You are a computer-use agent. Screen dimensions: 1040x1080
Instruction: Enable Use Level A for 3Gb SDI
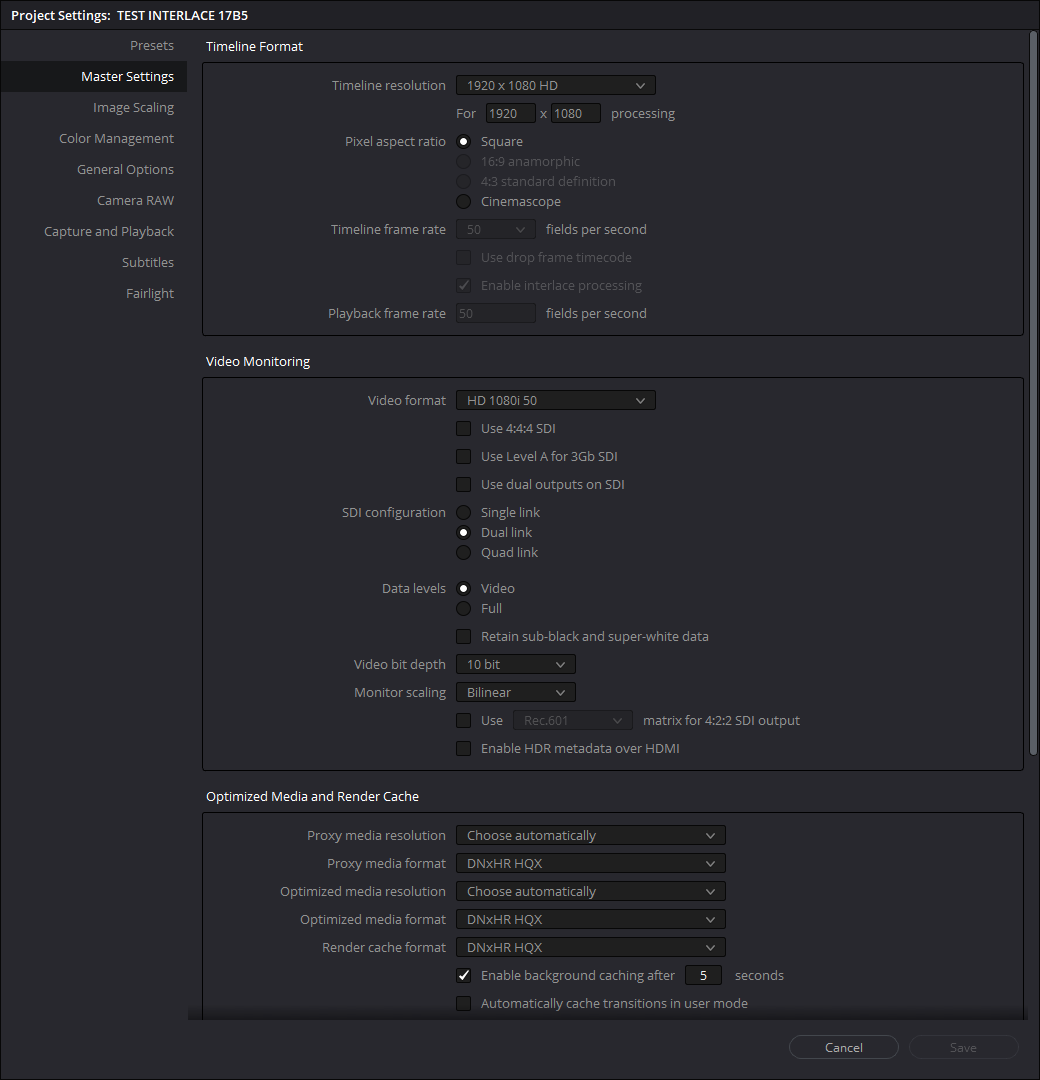(x=464, y=457)
